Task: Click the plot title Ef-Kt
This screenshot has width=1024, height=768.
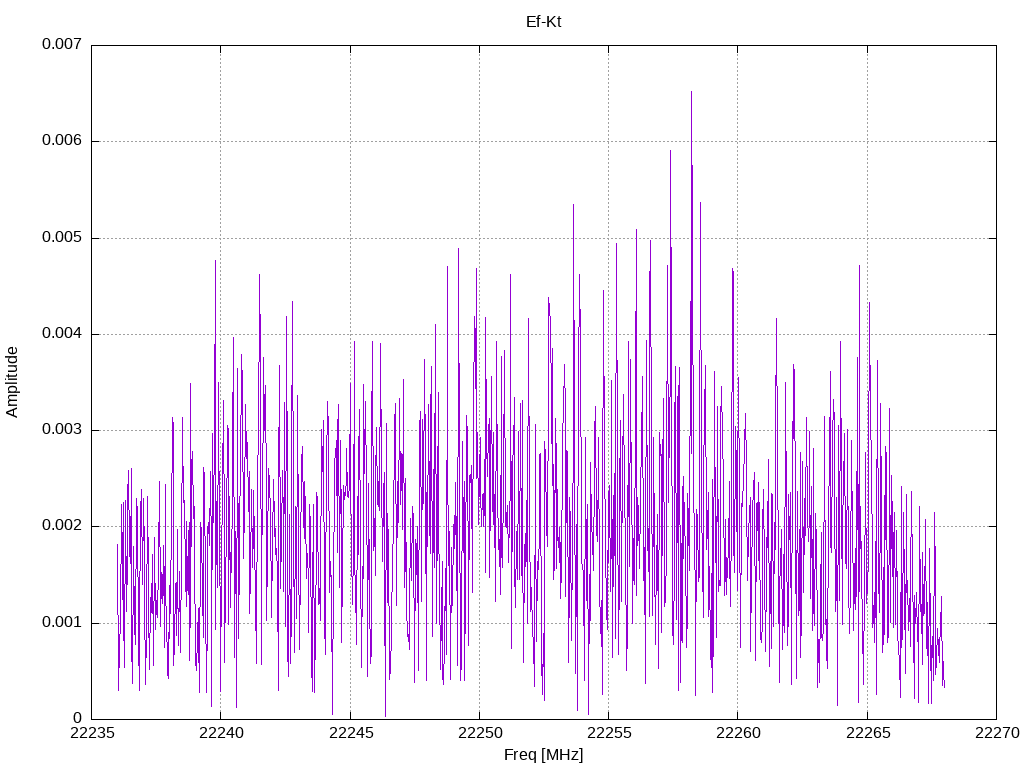Action: click(x=543, y=22)
